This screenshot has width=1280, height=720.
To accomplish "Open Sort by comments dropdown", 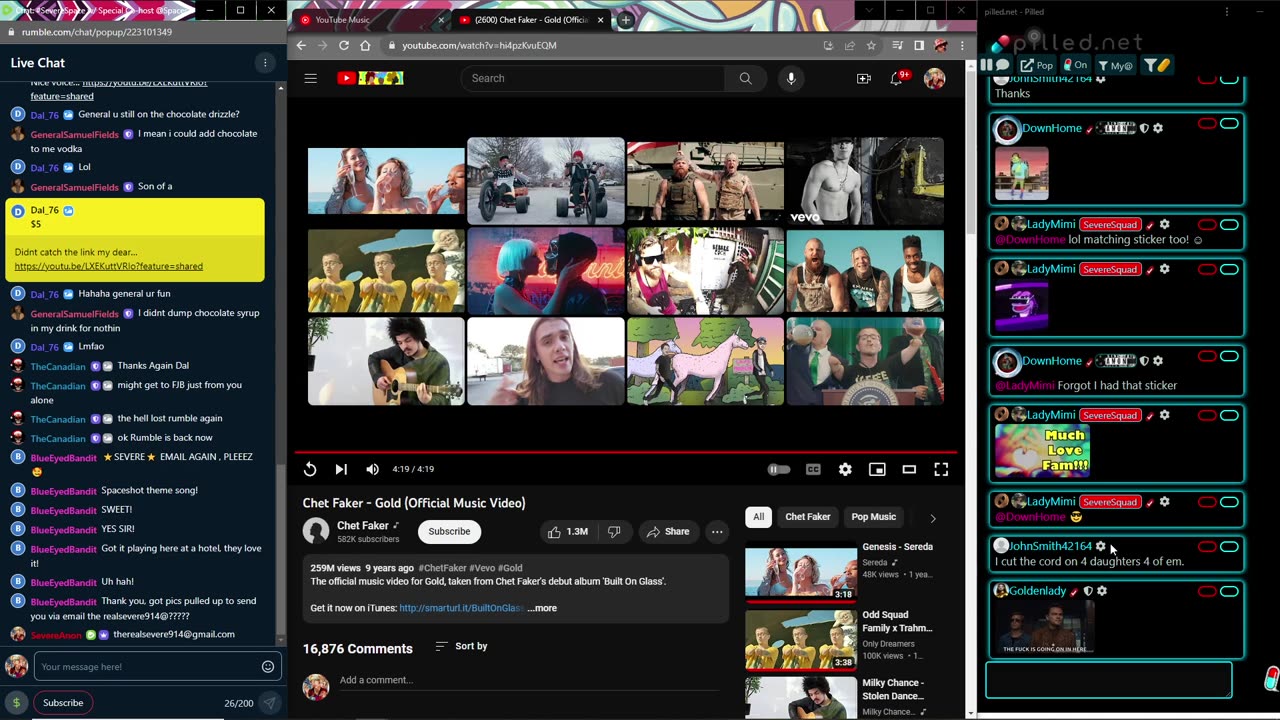I will (461, 646).
